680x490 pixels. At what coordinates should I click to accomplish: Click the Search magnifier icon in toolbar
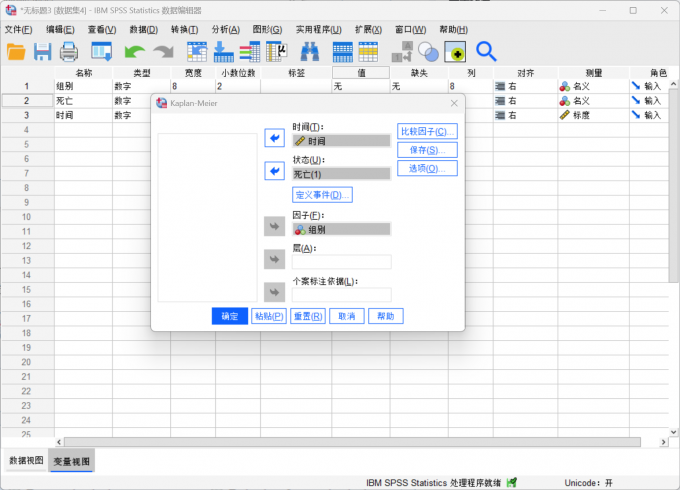tap(486, 51)
